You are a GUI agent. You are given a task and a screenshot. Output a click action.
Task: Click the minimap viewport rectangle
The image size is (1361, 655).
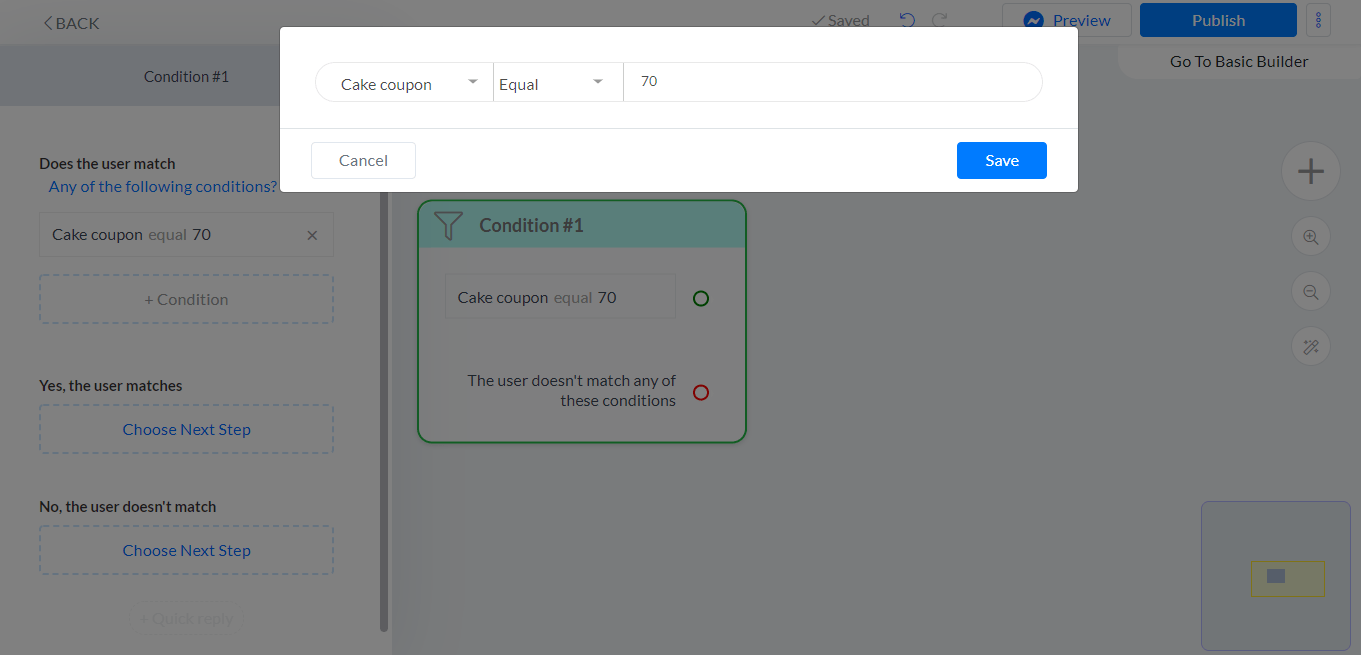(1288, 577)
